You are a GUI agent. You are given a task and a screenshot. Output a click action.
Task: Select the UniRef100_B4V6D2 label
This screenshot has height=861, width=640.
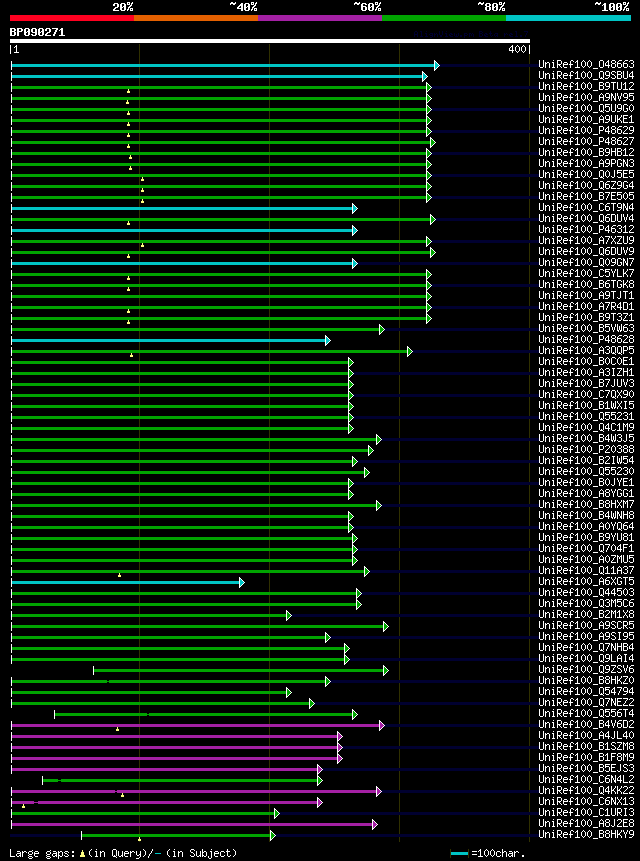pyautogui.click(x=586, y=724)
